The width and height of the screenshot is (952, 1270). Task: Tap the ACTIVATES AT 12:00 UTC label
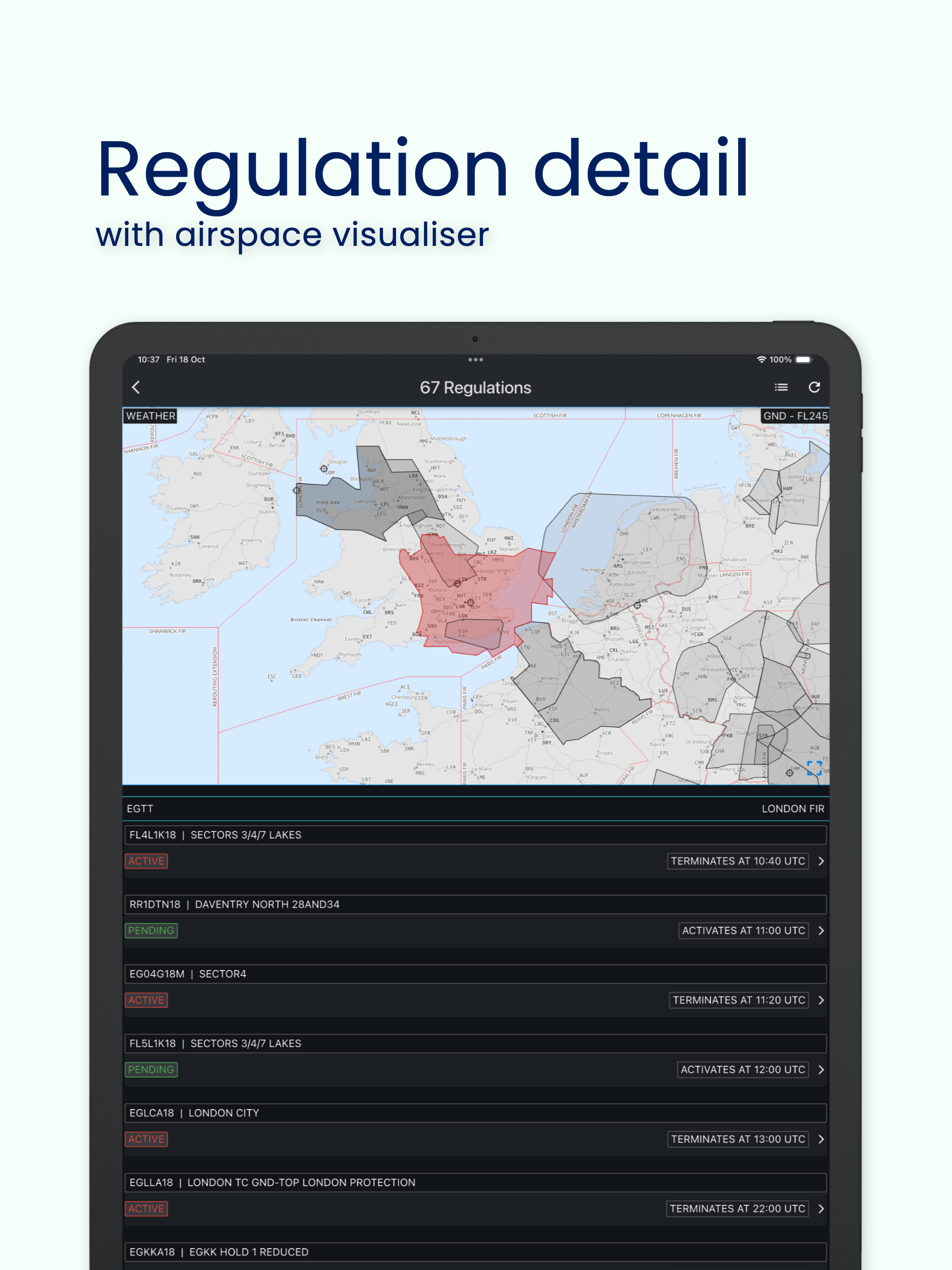742,1070
